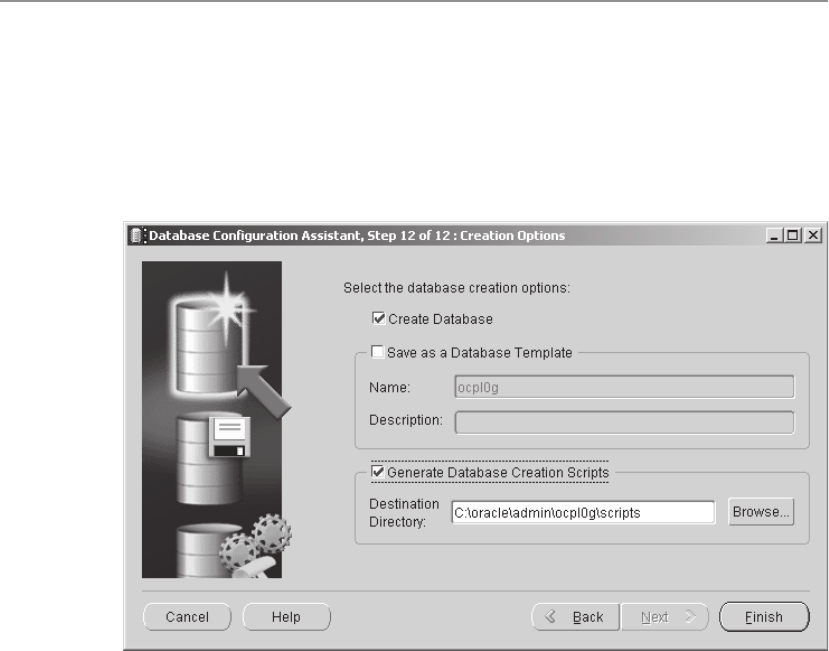Viewport: 829px width, 651px height.
Task: Minimize the Database Configuration Assistant window
Action: pyautogui.click(x=775, y=235)
